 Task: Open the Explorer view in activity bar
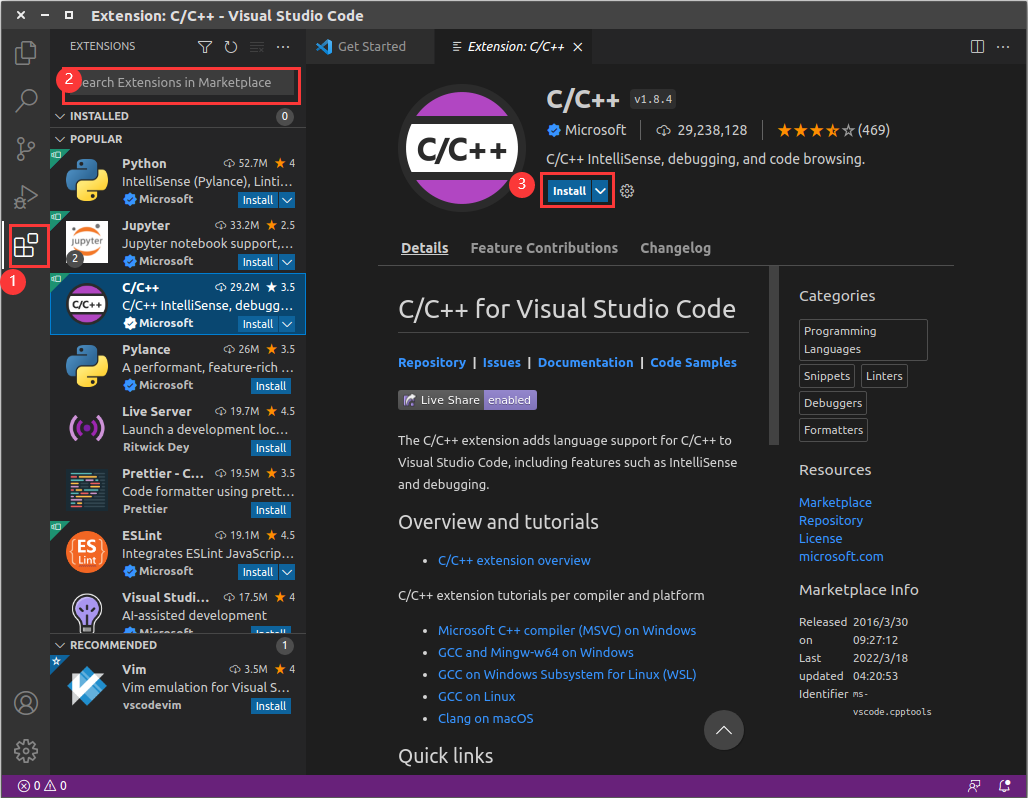point(26,53)
